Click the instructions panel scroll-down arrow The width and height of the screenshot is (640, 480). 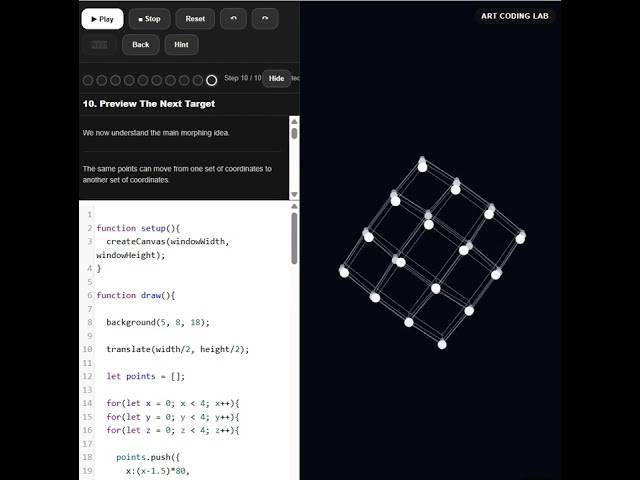pyautogui.click(x=294, y=194)
